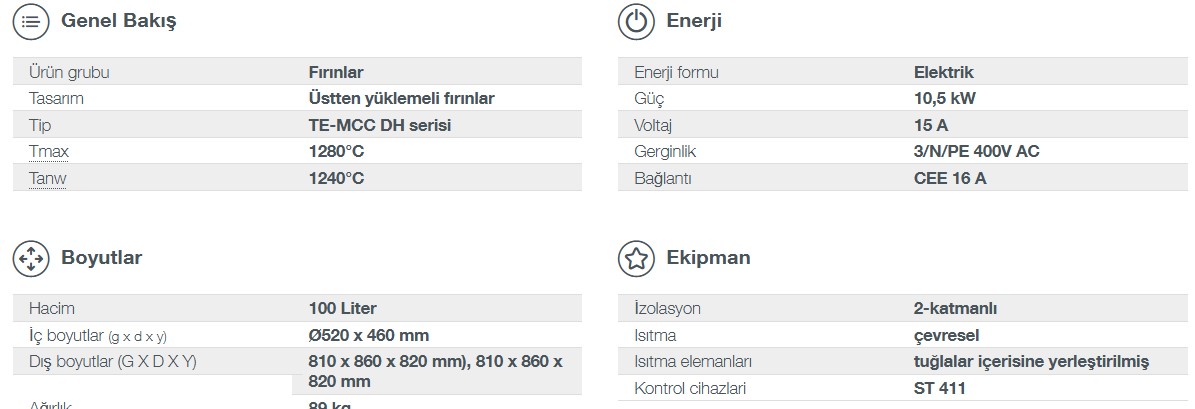The image size is (1195, 409).
Task: Click the Enerji power icon
Action: click(x=636, y=22)
